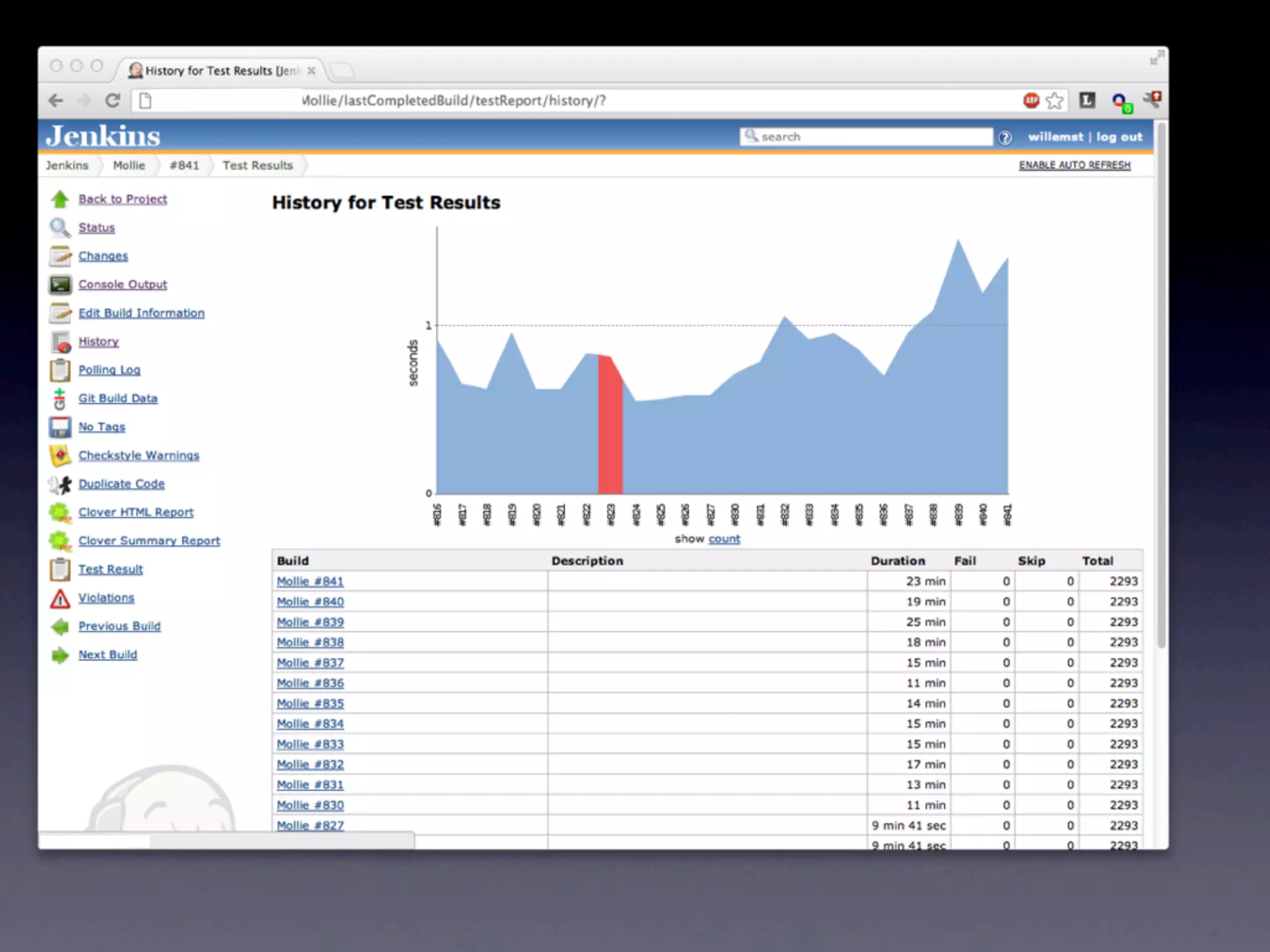Viewport: 1270px width, 952px height.
Task: Reload the page in the browser
Action: click(112, 100)
